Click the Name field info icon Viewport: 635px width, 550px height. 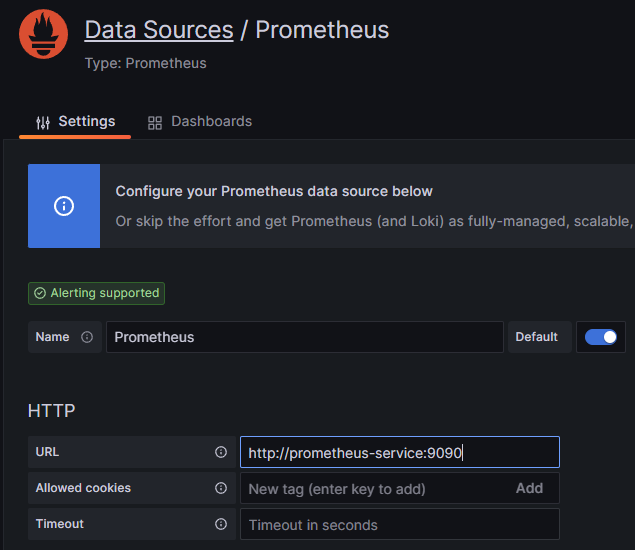pos(87,337)
